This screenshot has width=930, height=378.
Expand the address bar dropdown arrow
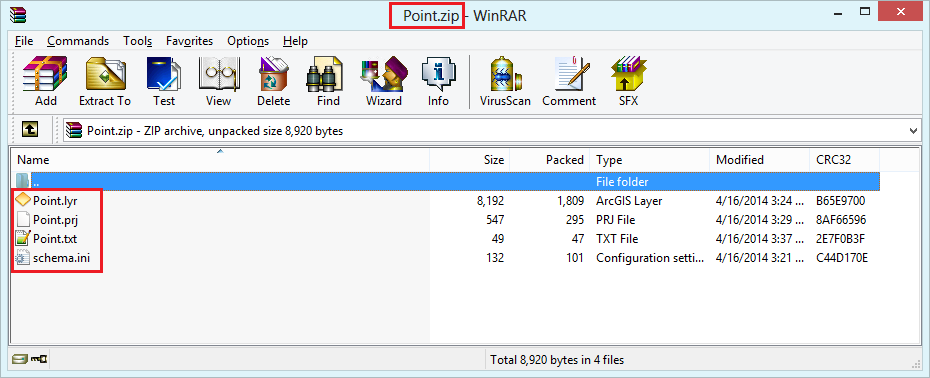(x=912, y=131)
